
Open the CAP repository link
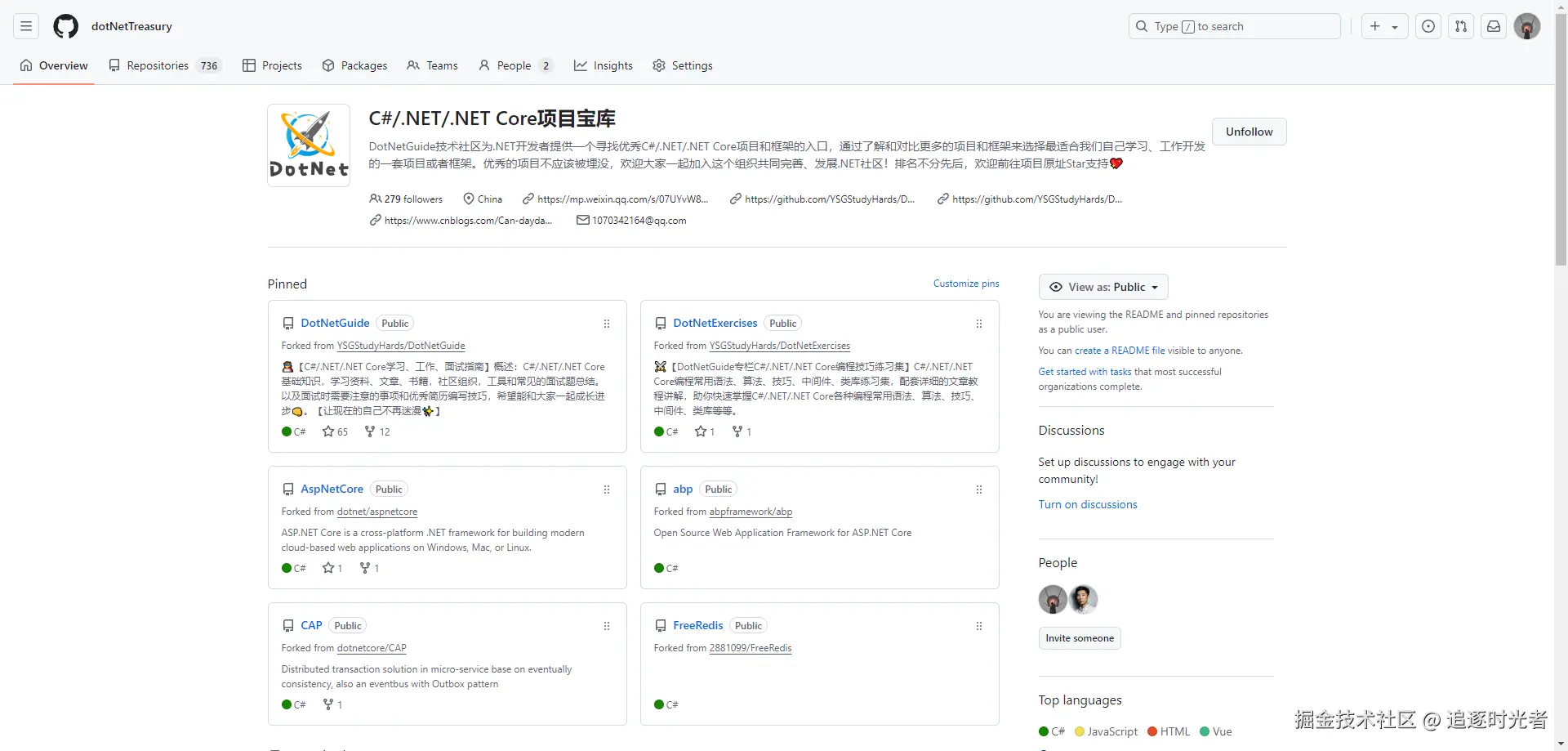311,625
